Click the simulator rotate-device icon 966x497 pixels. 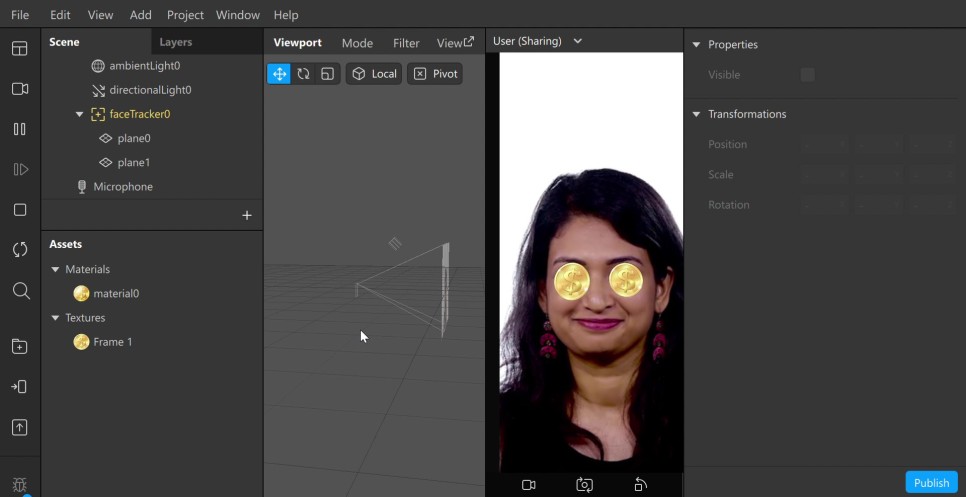640,485
